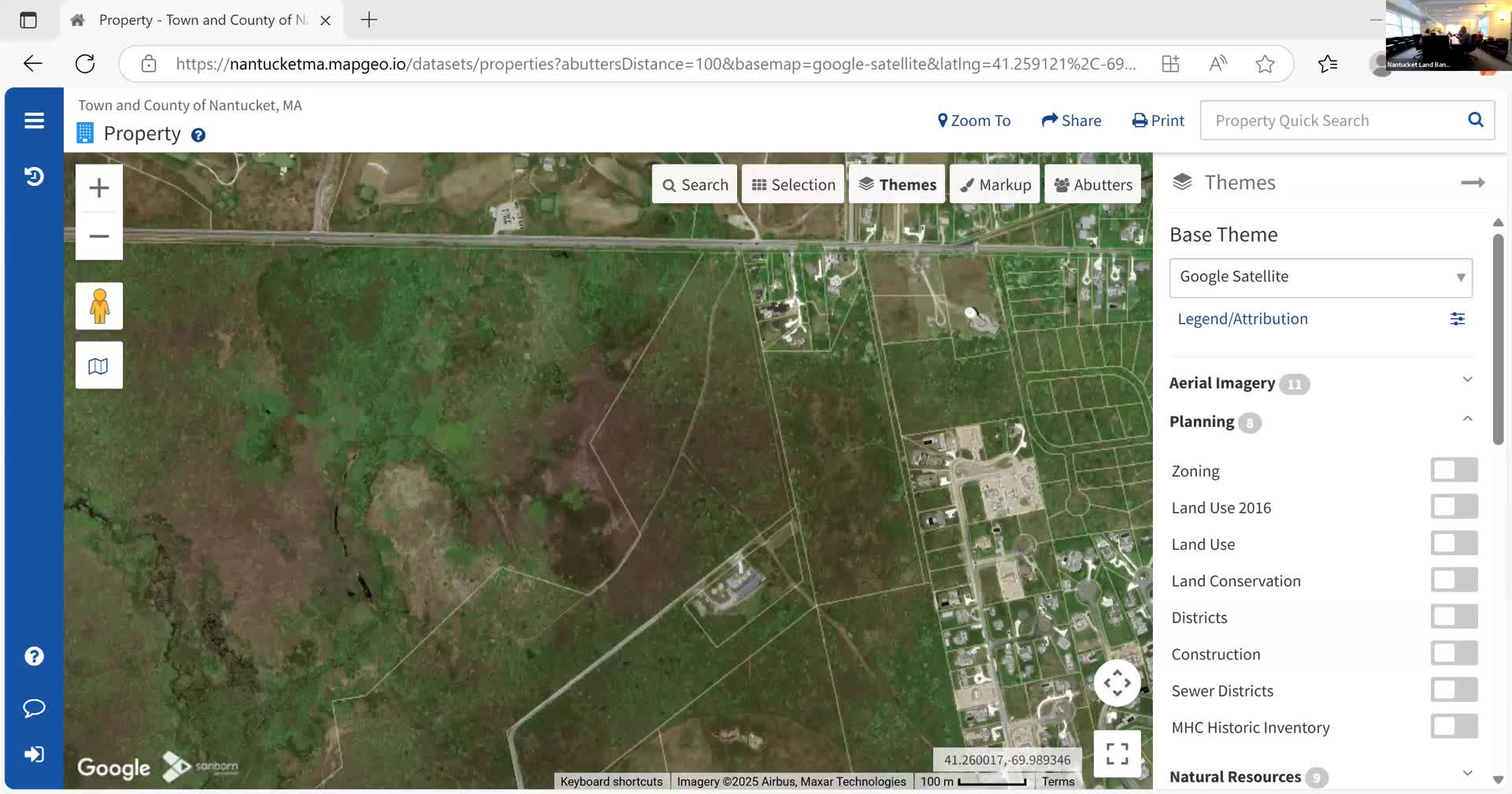Open the help question mark in sidebar
This screenshot has width=1512, height=794.
click(x=34, y=656)
